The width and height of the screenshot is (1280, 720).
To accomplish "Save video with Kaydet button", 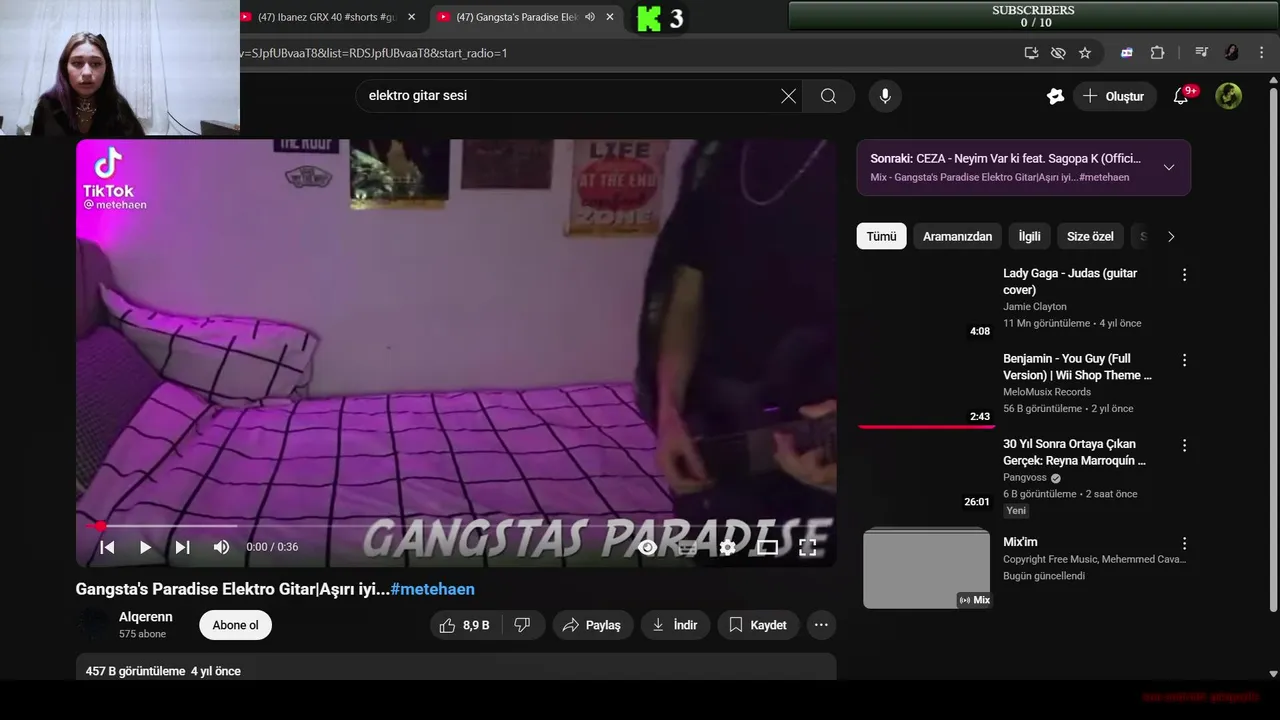I will tap(757, 625).
